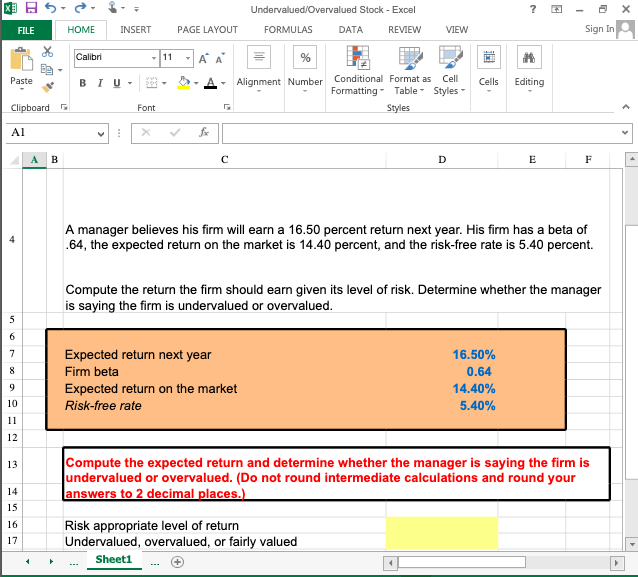Toggle touch/mouse mode icon
Image resolution: width=638 pixels, height=577 pixels.
(113, 8)
